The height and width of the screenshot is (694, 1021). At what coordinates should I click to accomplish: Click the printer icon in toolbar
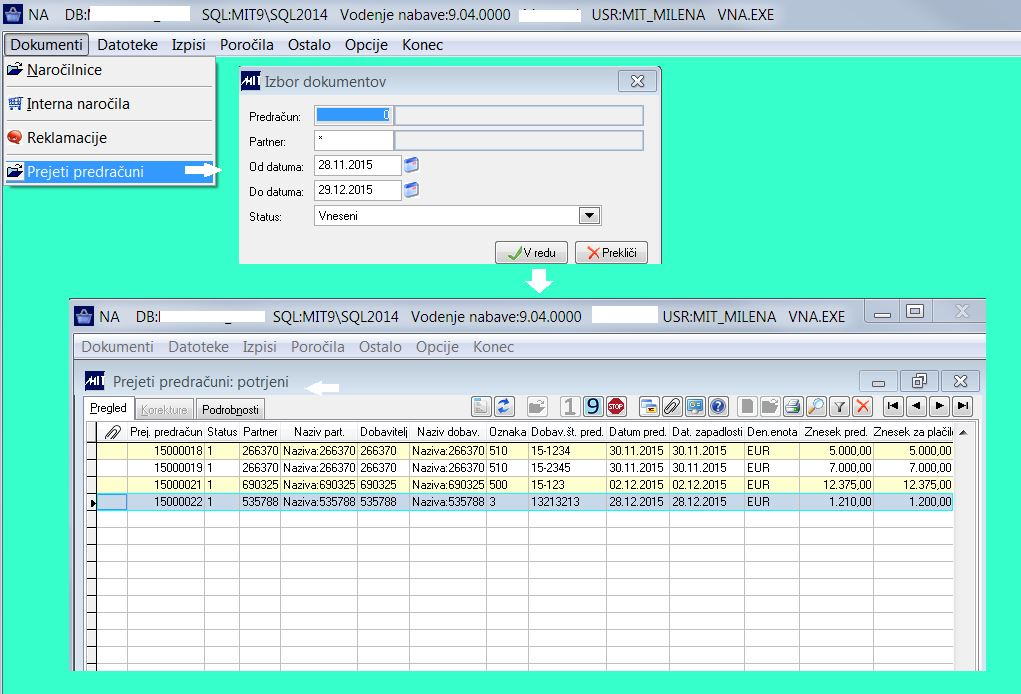click(793, 406)
